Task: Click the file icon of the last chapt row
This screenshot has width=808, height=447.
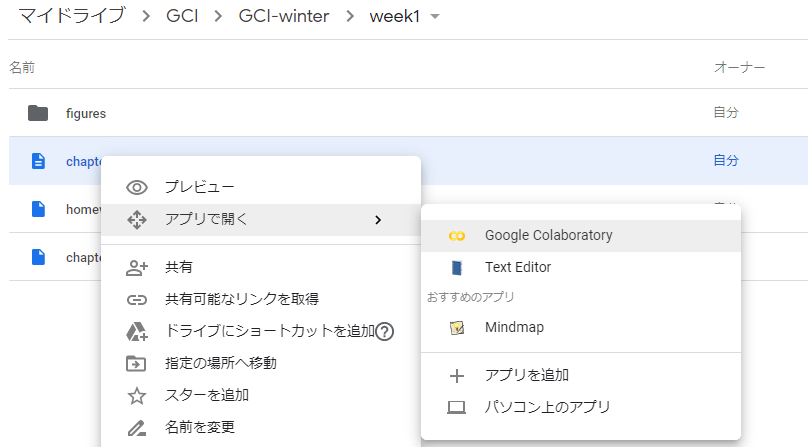Action: tap(38, 257)
